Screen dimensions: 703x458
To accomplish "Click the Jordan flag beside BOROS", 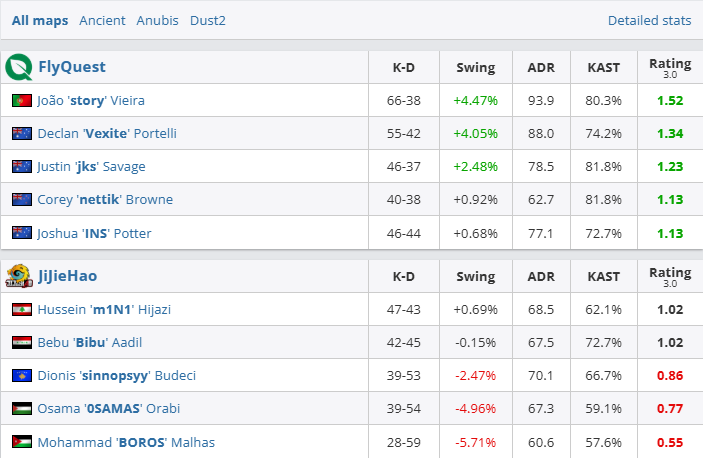I will pyautogui.click(x=22, y=441).
